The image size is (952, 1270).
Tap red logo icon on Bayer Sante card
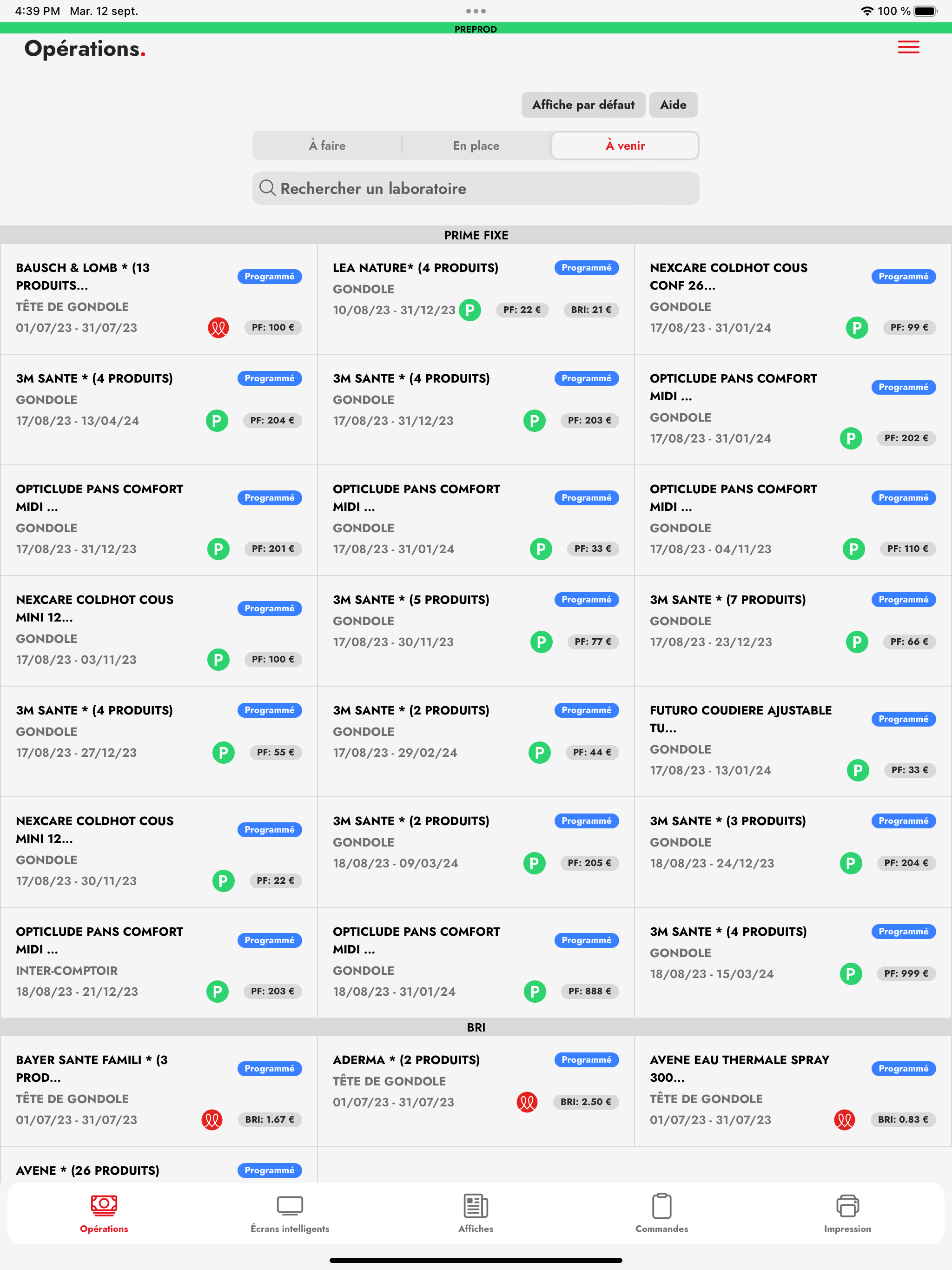click(212, 1119)
